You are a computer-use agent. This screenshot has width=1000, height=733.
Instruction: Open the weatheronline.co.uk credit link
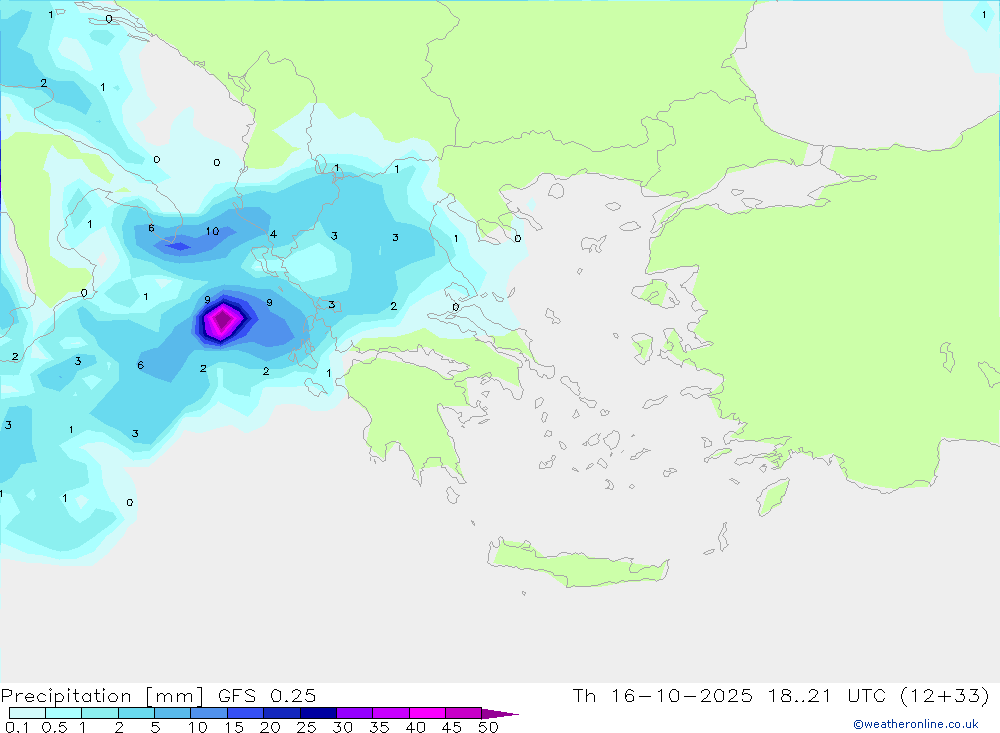coord(916,724)
